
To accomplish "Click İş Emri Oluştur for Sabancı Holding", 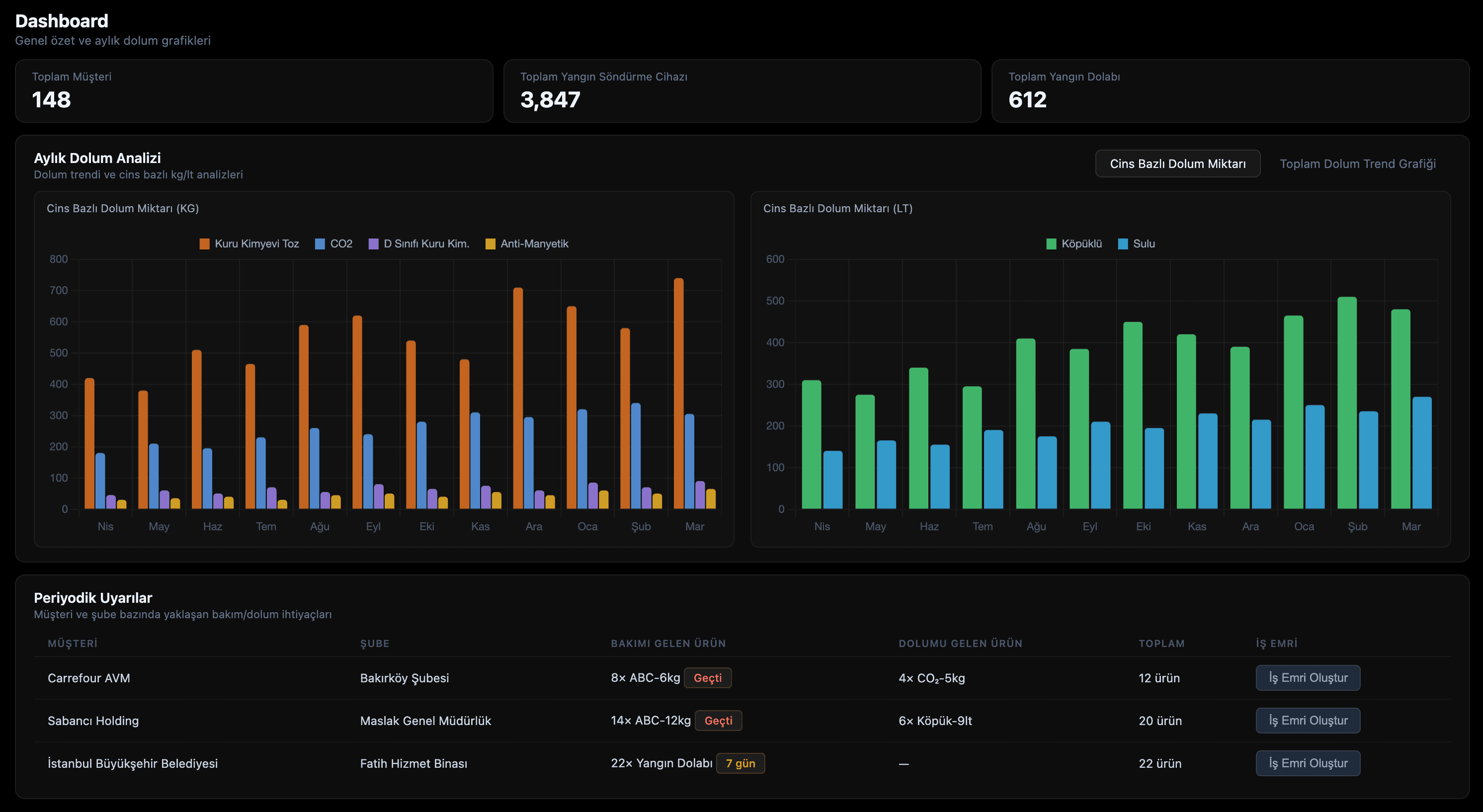I will tap(1308, 721).
